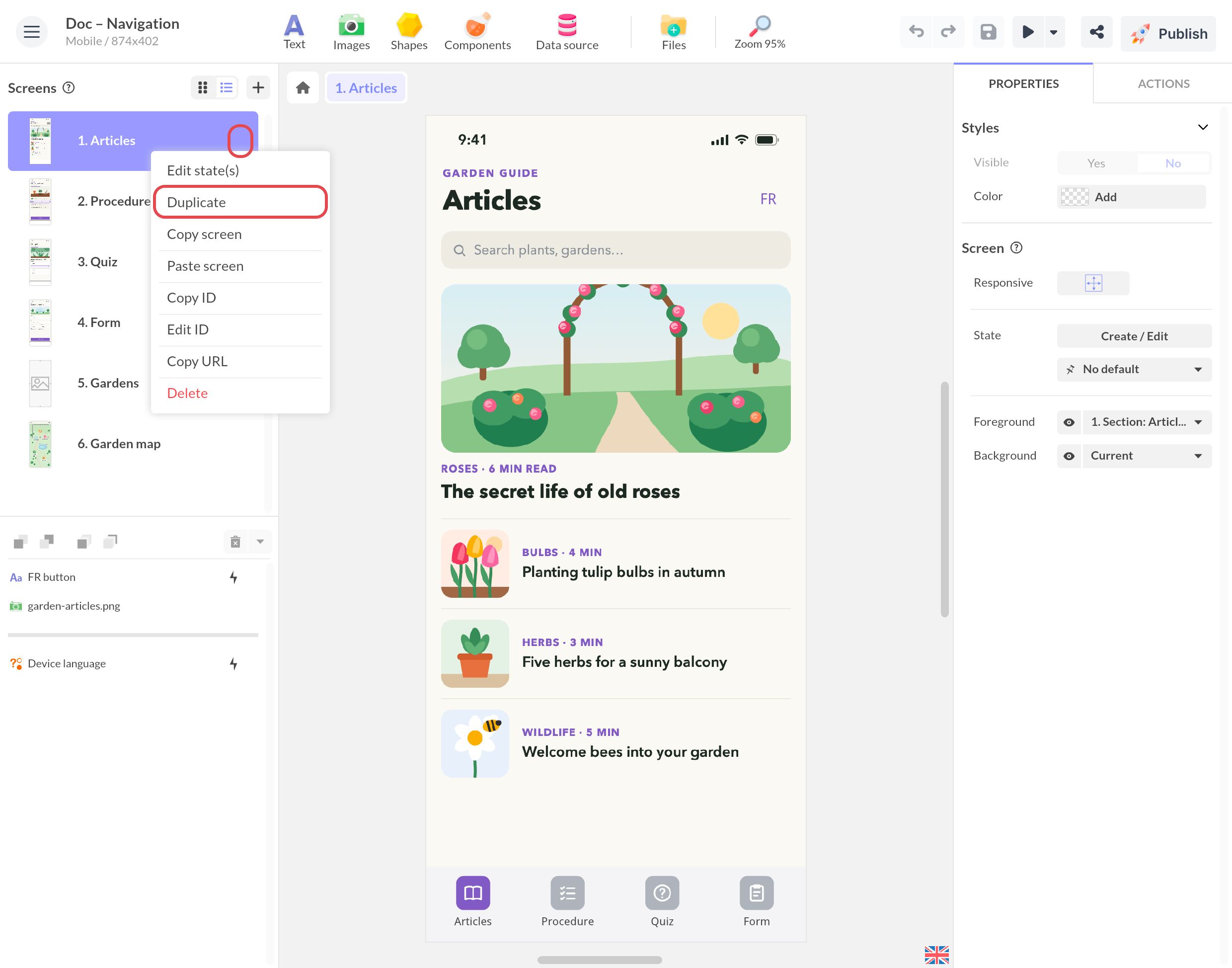Open the Text tool
1232x968 pixels.
tap(294, 32)
